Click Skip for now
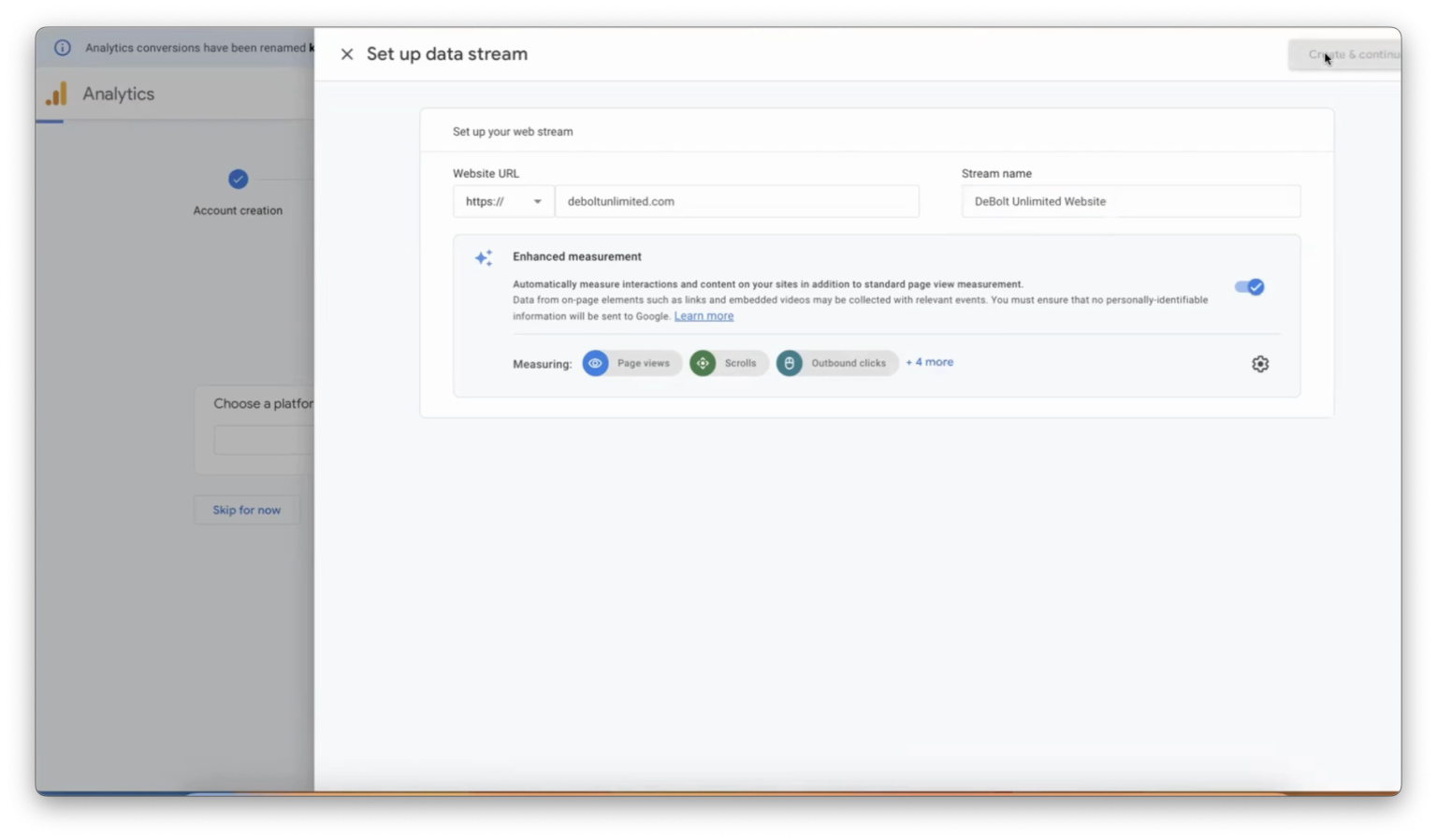This screenshot has height=840, width=1437. (246, 509)
